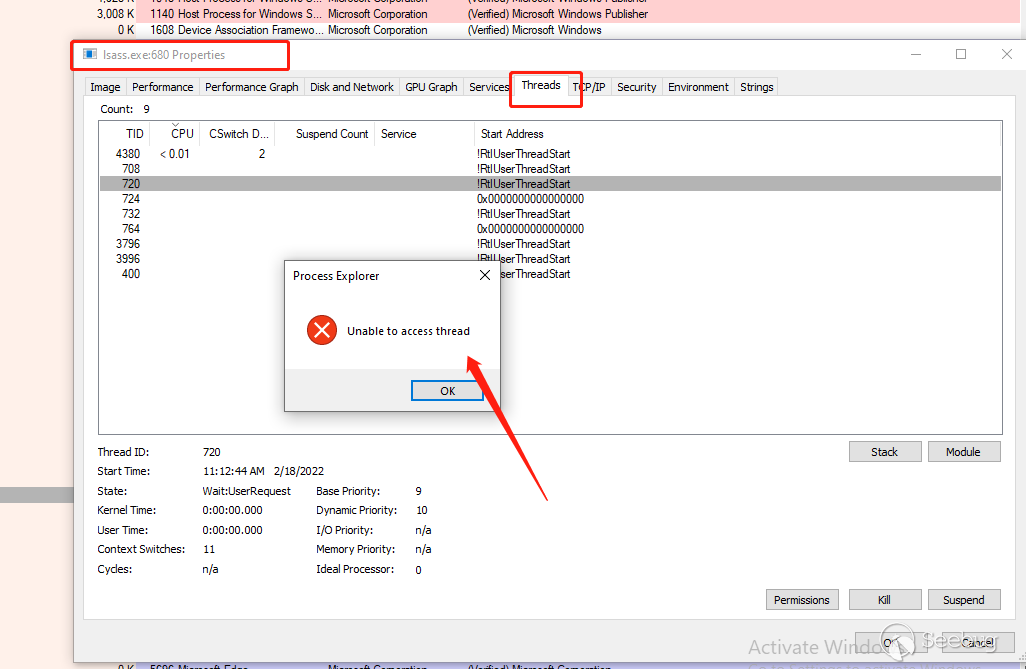The image size is (1026, 669).
Task: Close the Process Explorer error dialog
Action: click(485, 276)
